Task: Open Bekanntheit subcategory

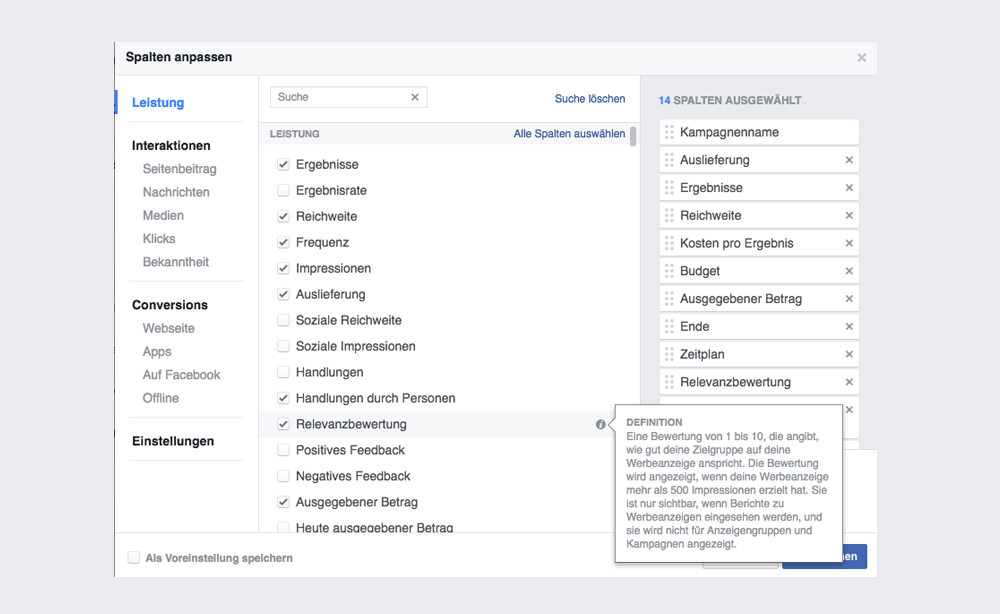Action: [175, 262]
